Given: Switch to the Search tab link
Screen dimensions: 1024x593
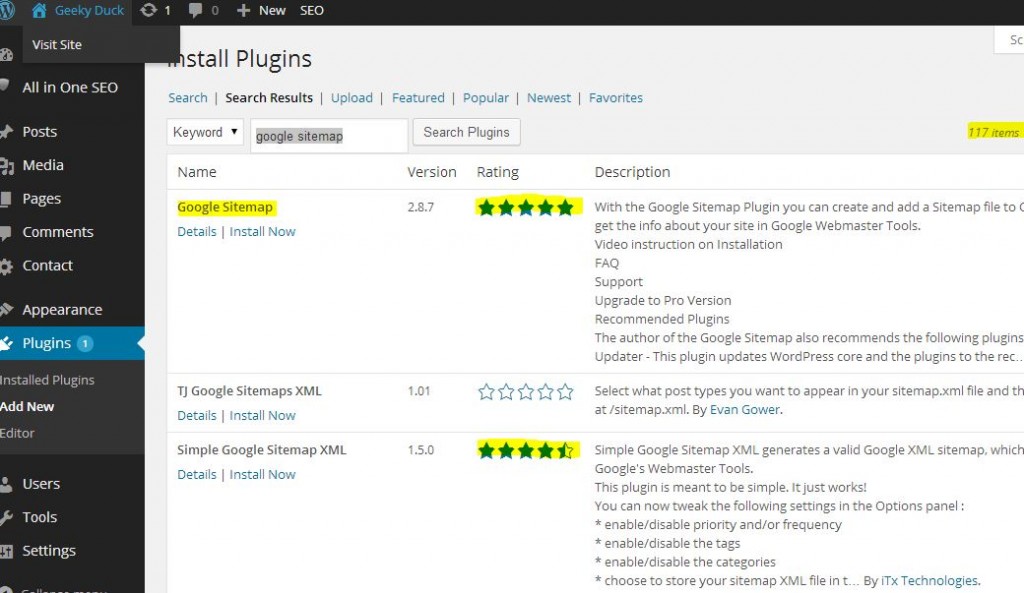Looking at the screenshot, I should 187,98.
